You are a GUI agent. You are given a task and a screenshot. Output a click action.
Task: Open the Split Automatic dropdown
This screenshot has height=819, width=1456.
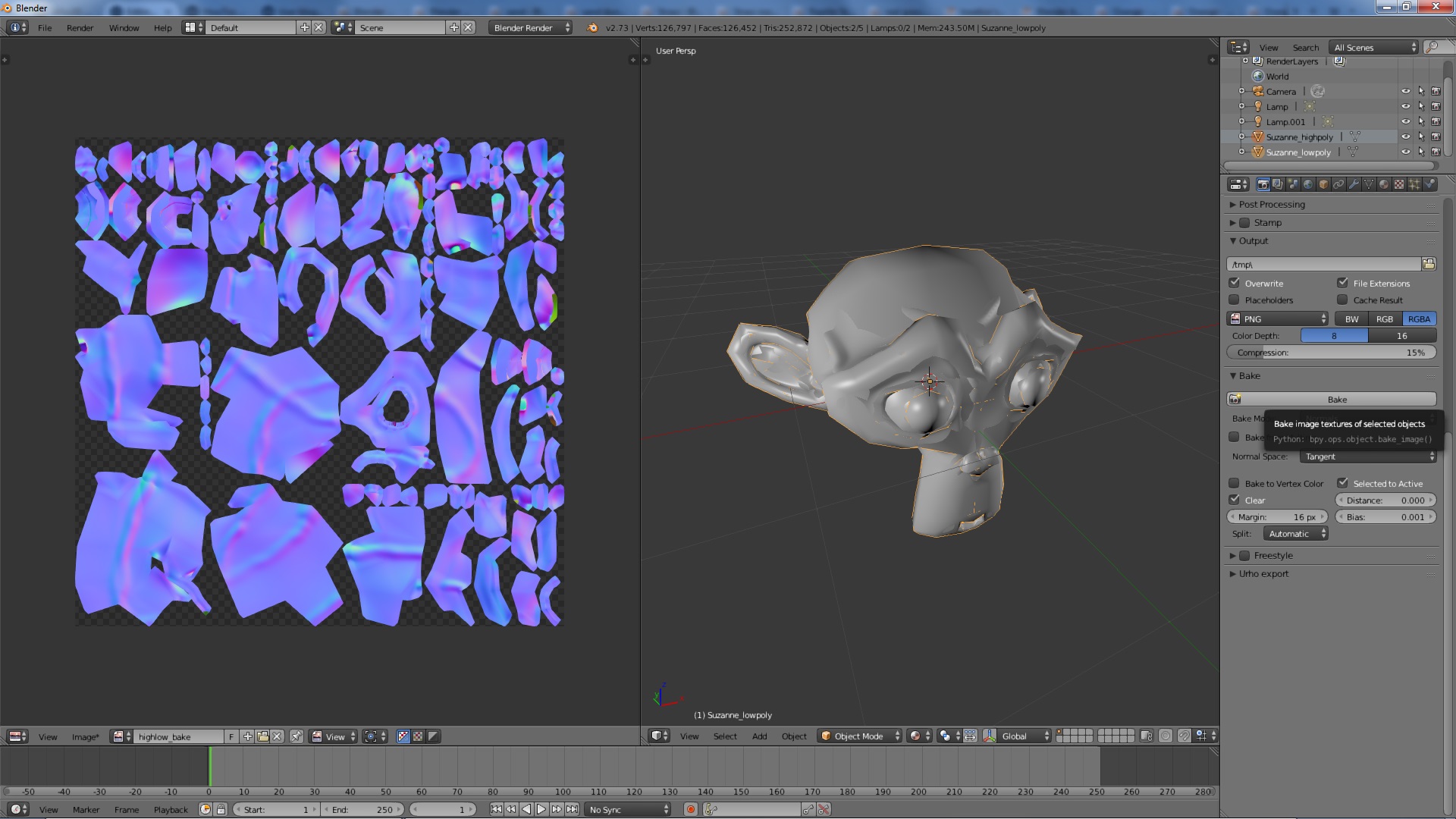point(1296,534)
